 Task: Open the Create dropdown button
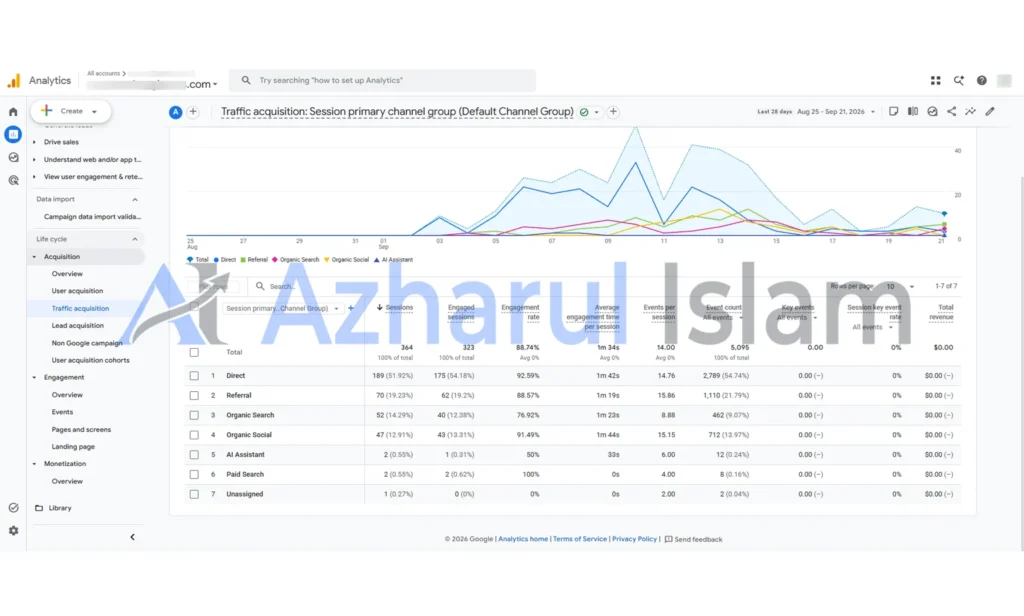pyautogui.click(x=71, y=111)
